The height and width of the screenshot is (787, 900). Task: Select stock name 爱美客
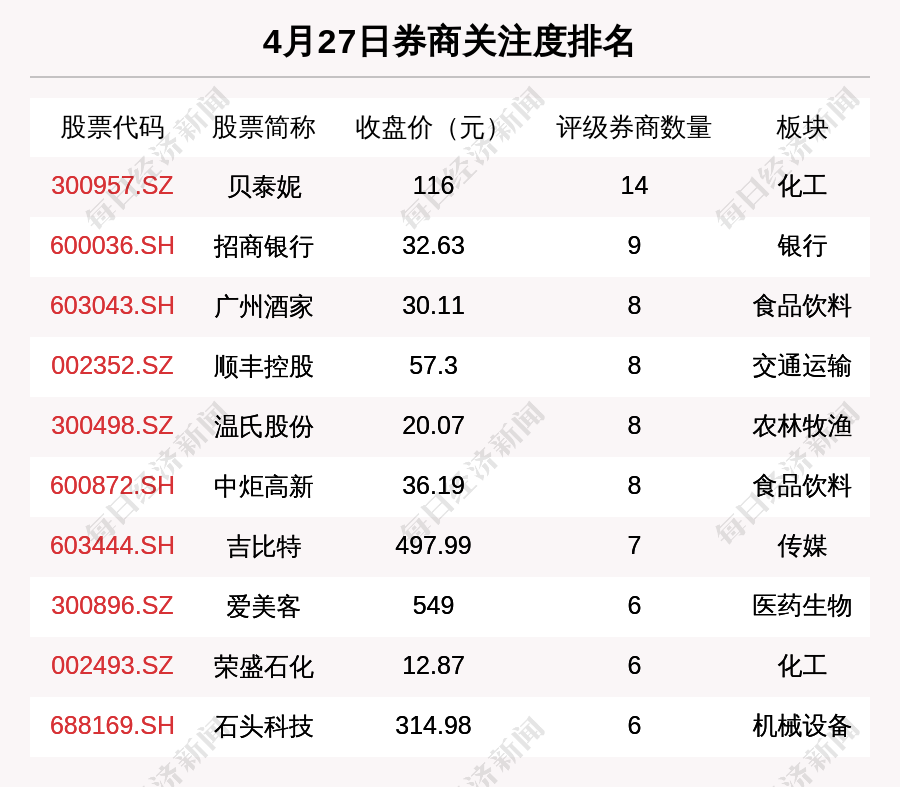pos(263,606)
